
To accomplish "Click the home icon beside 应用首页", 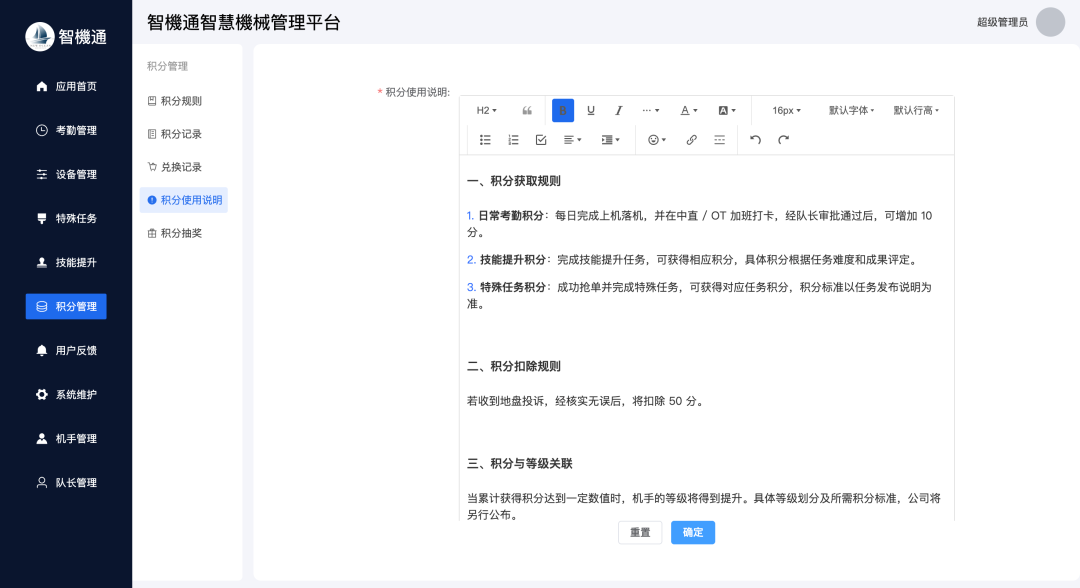I will tap(42, 86).
